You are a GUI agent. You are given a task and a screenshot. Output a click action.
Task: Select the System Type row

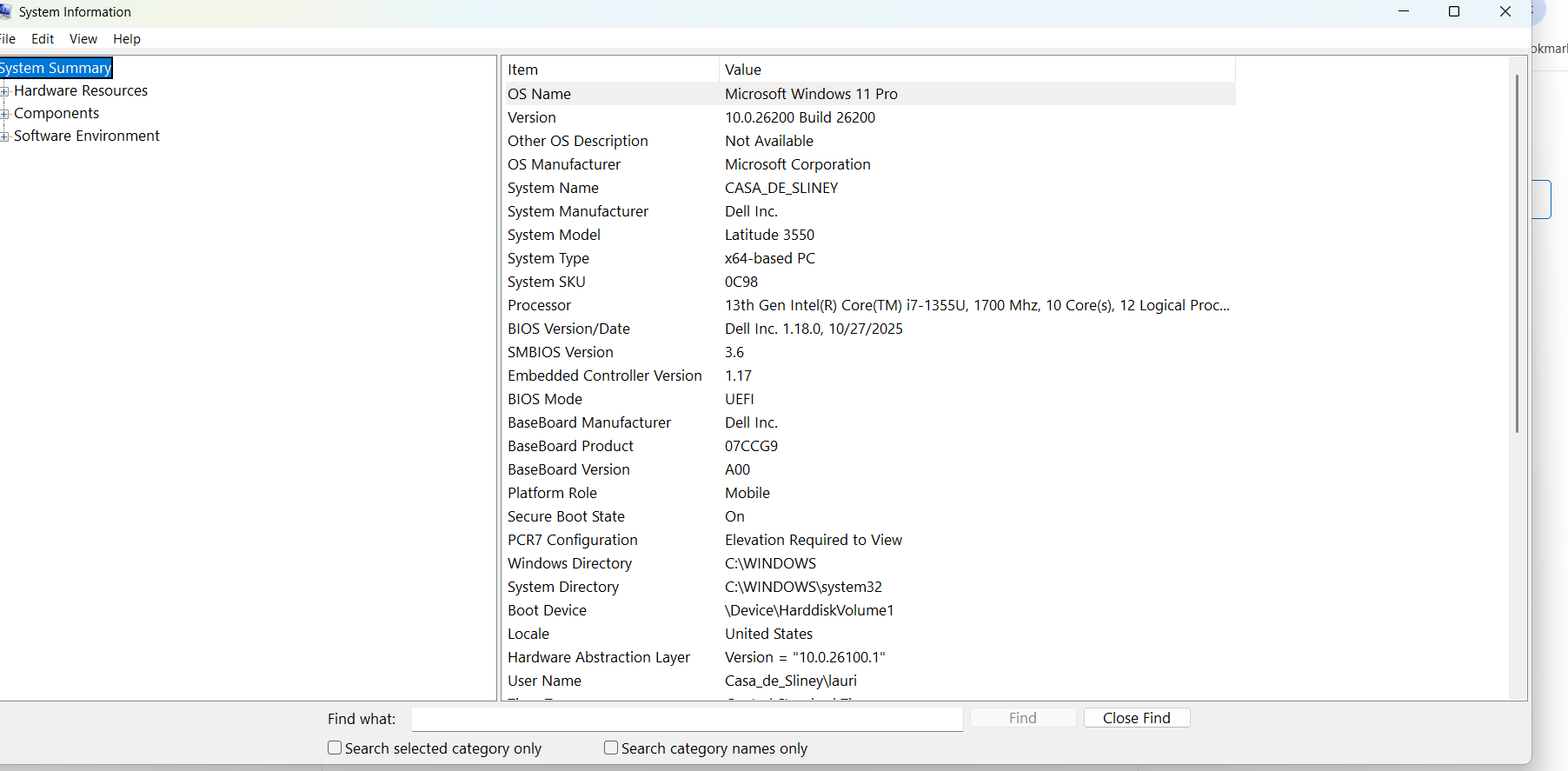[x=869, y=258]
